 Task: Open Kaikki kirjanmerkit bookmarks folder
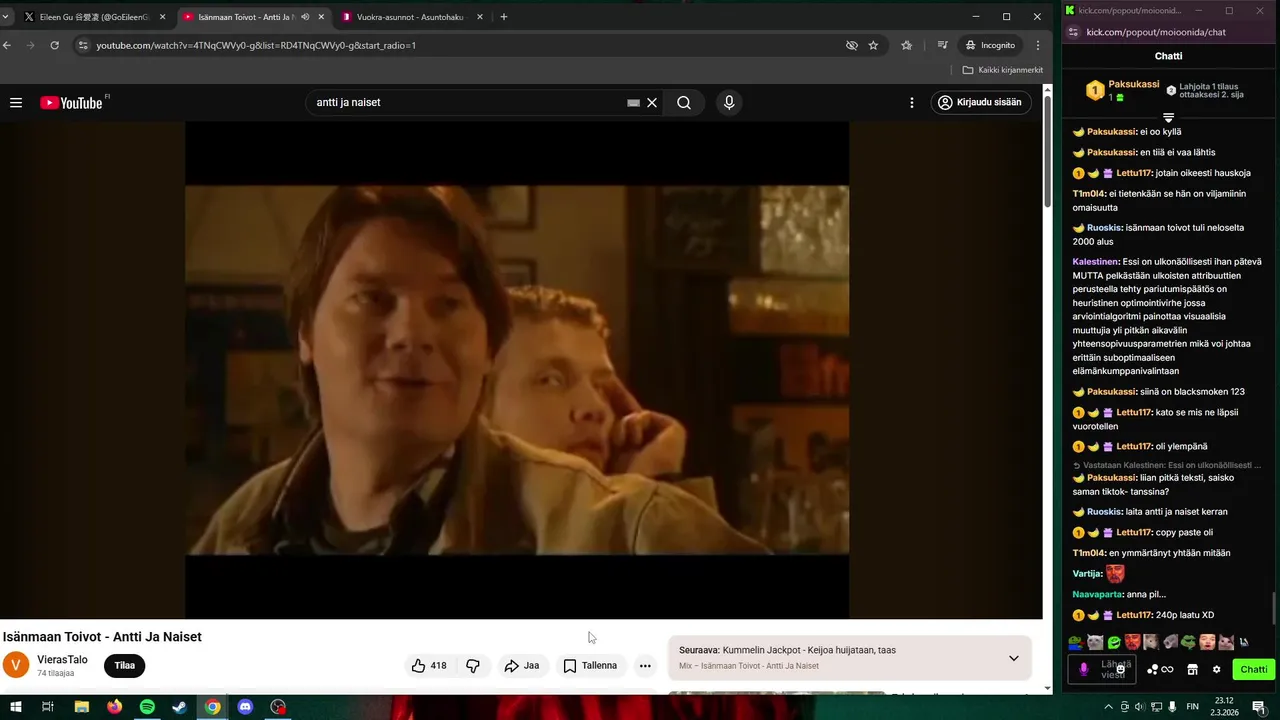[1002, 70]
